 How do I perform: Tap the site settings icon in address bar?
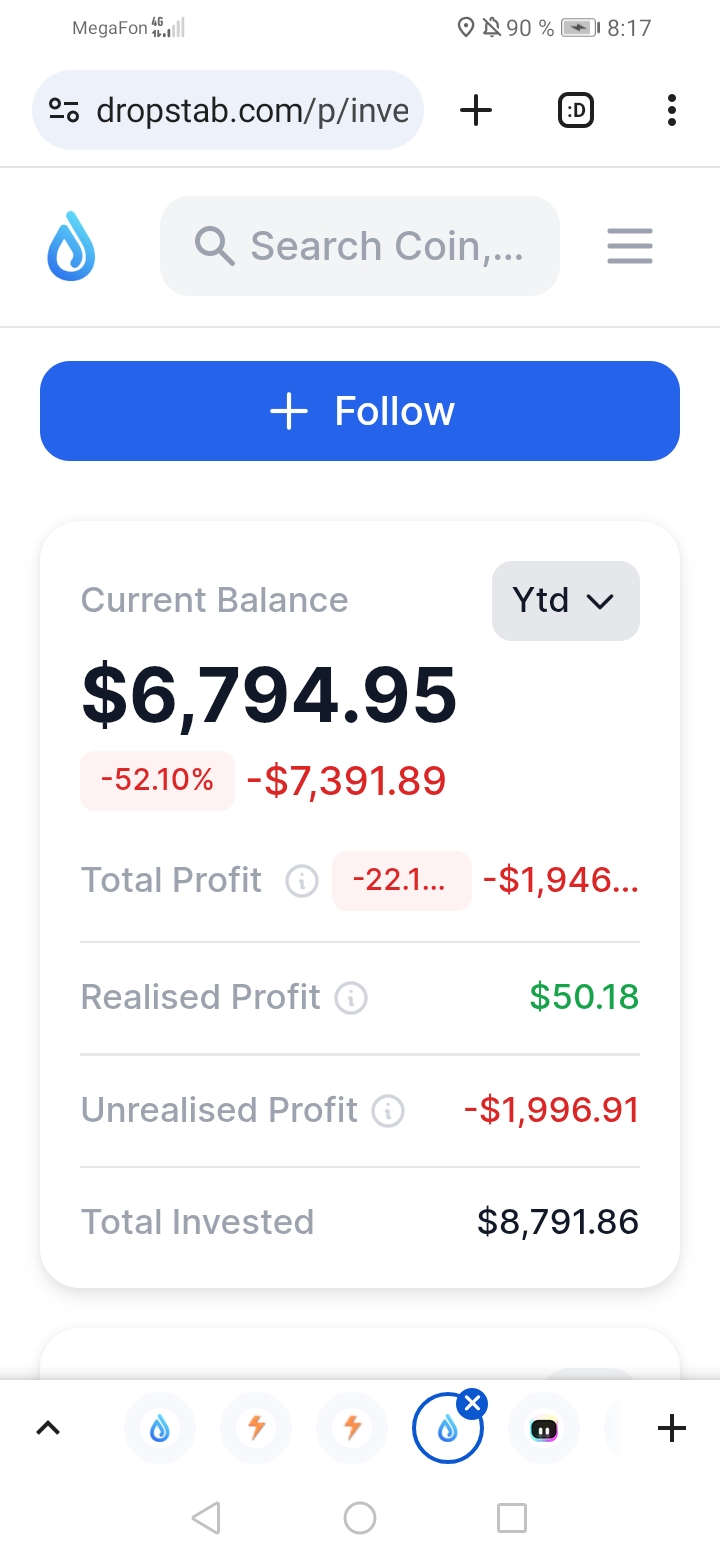coord(64,110)
